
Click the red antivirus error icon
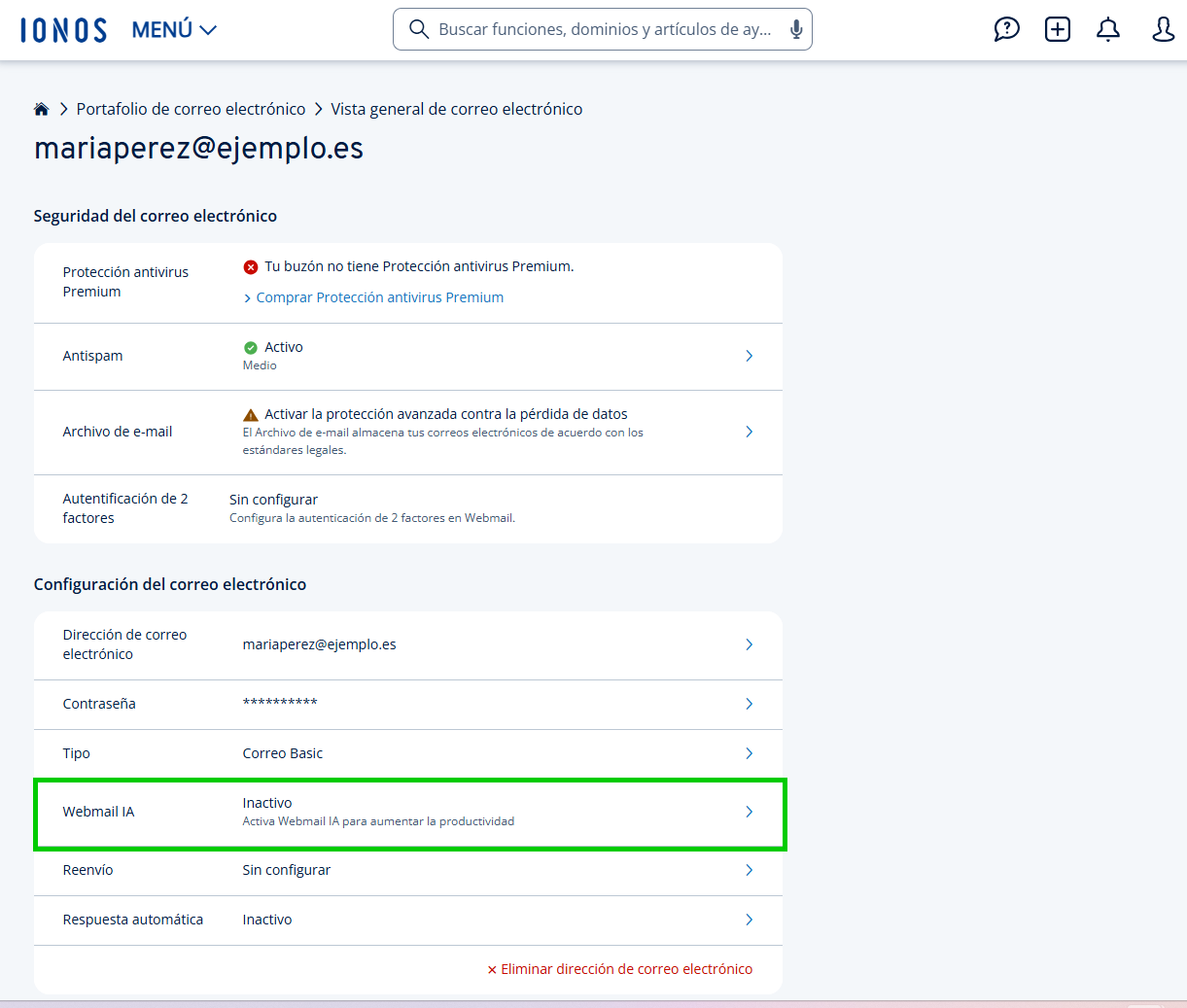point(251,266)
